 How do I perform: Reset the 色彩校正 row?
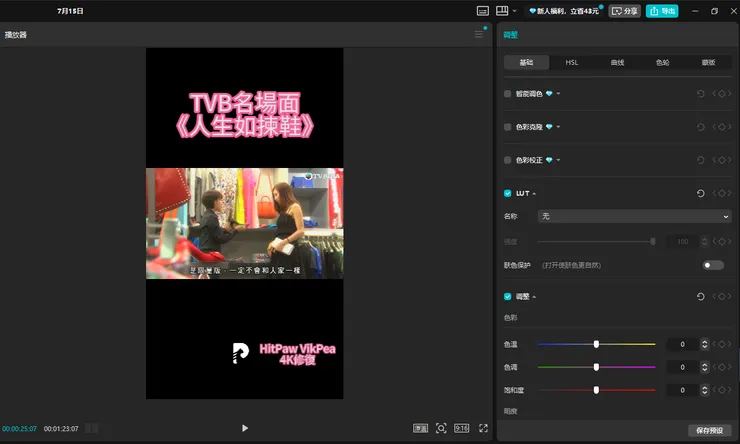[x=701, y=160]
